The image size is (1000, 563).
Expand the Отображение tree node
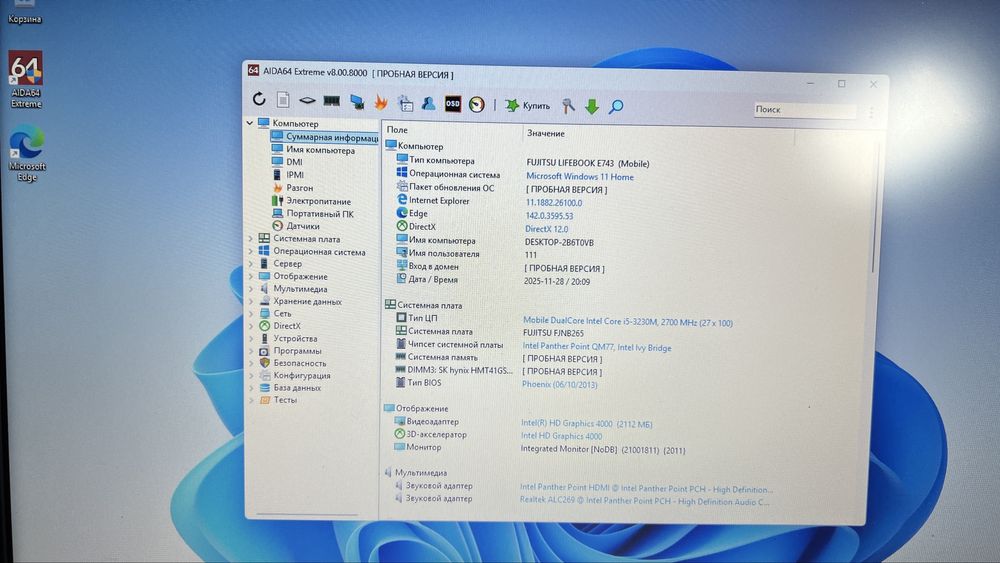(x=251, y=276)
